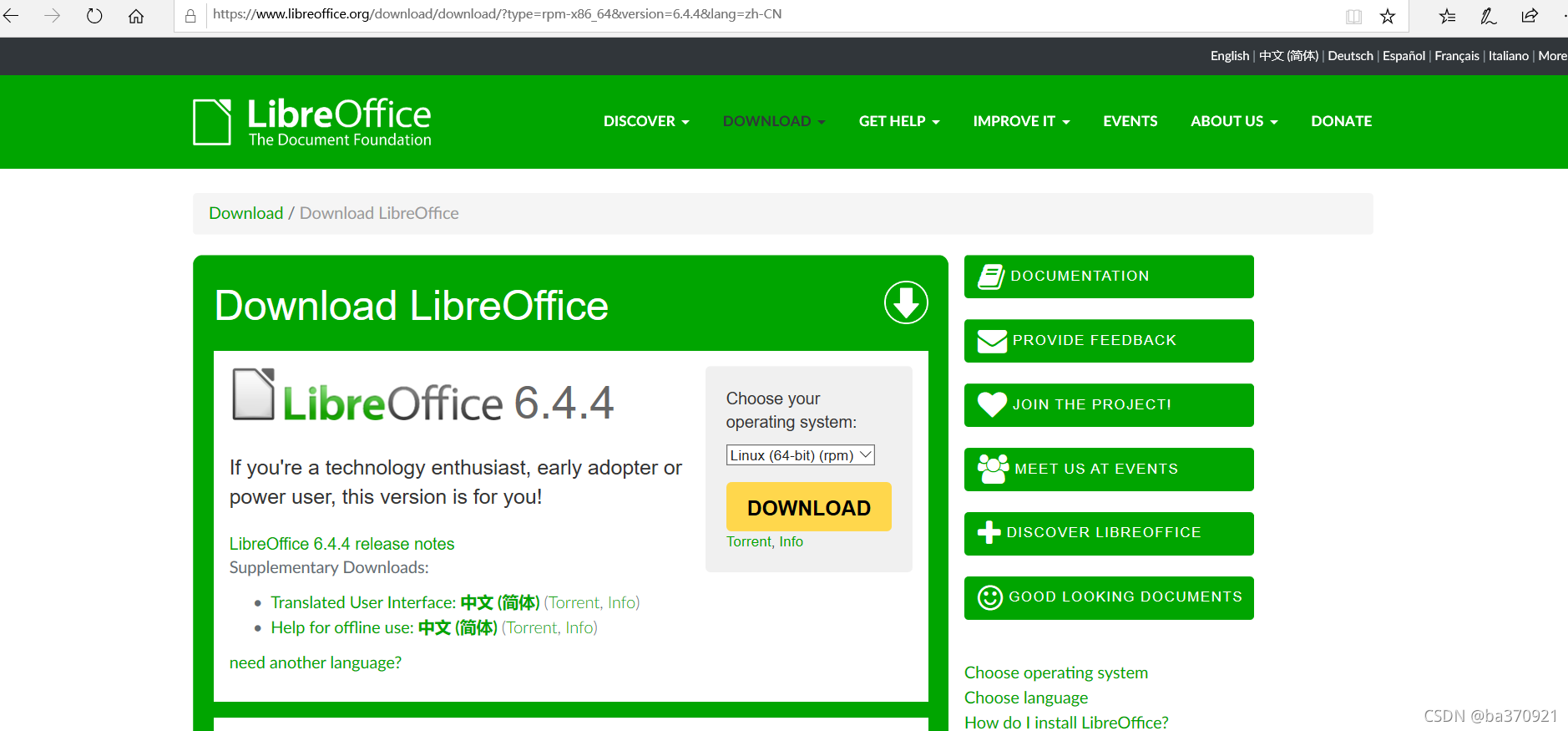
Task: Open LibreOffice 6.4.4 release notes
Action: click(x=341, y=544)
